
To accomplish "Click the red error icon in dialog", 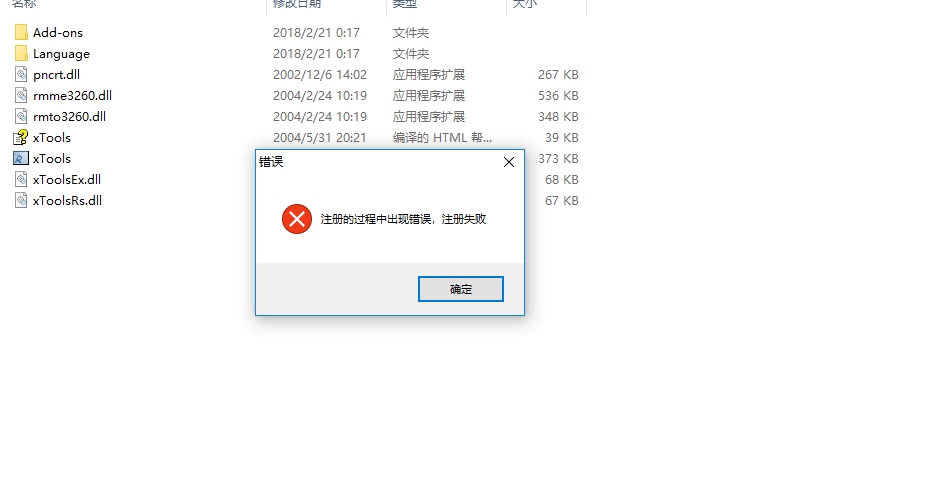I will 297,219.
